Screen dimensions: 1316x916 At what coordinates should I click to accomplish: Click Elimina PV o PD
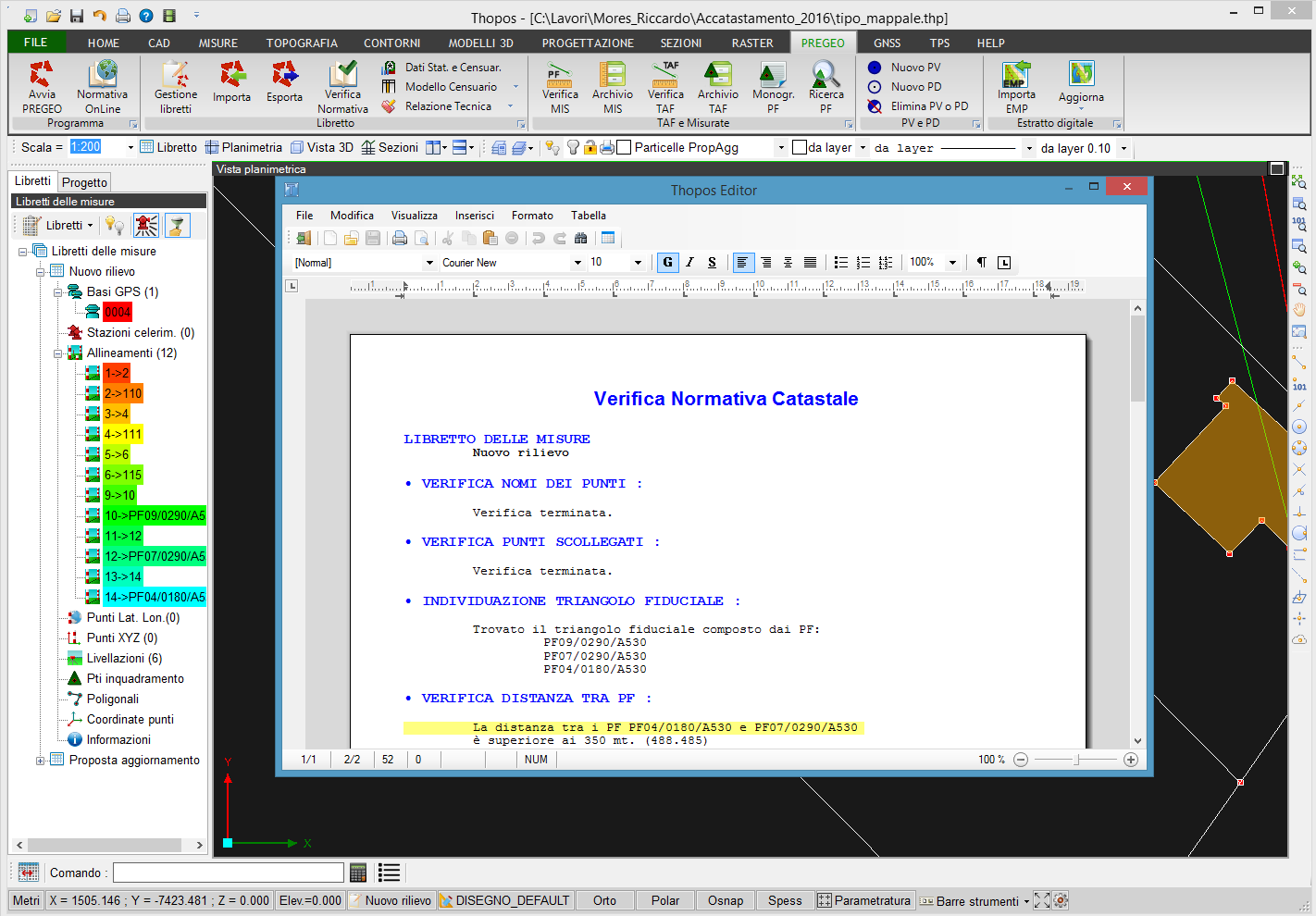point(918,106)
